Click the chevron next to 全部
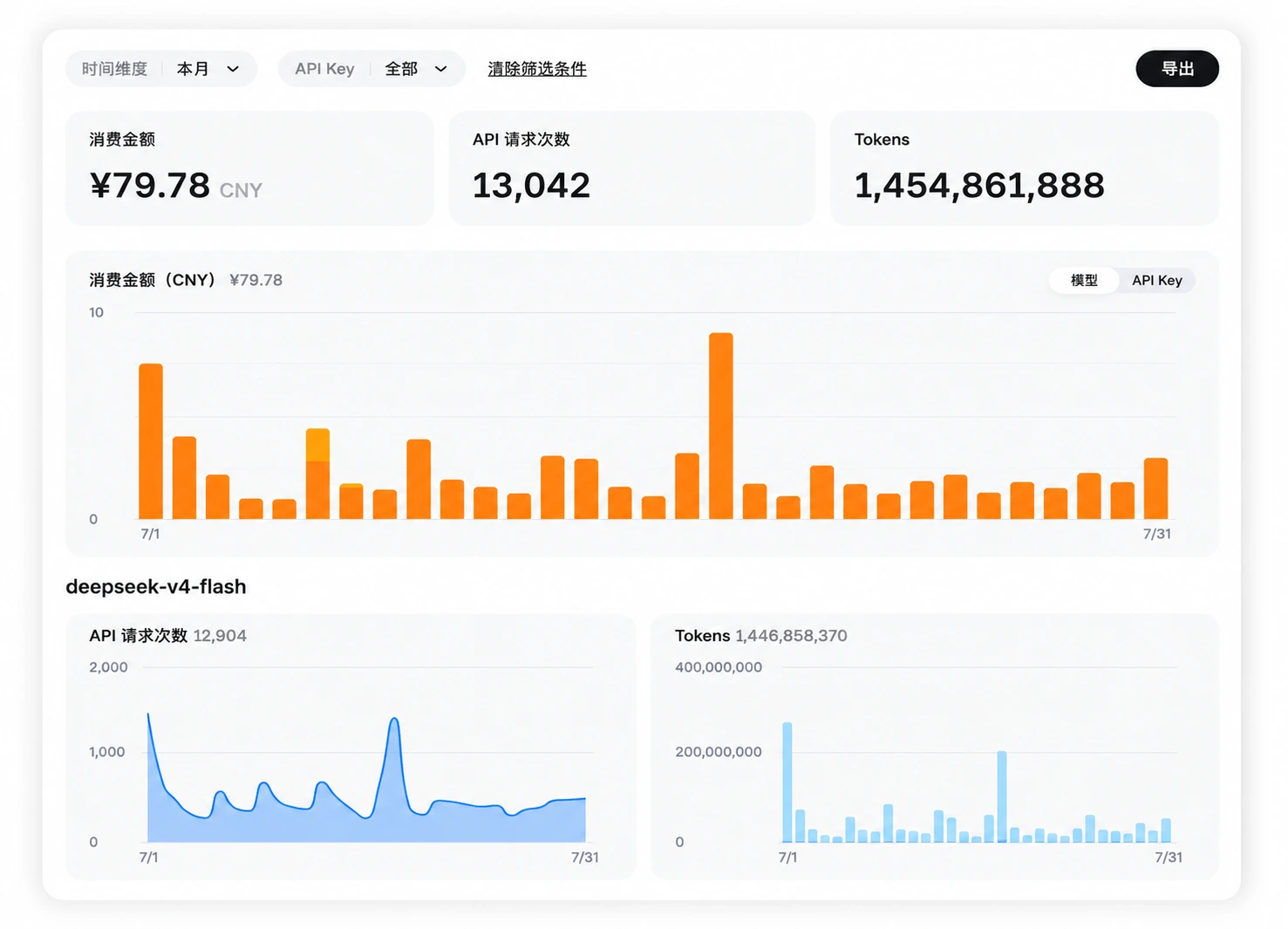 [x=441, y=69]
